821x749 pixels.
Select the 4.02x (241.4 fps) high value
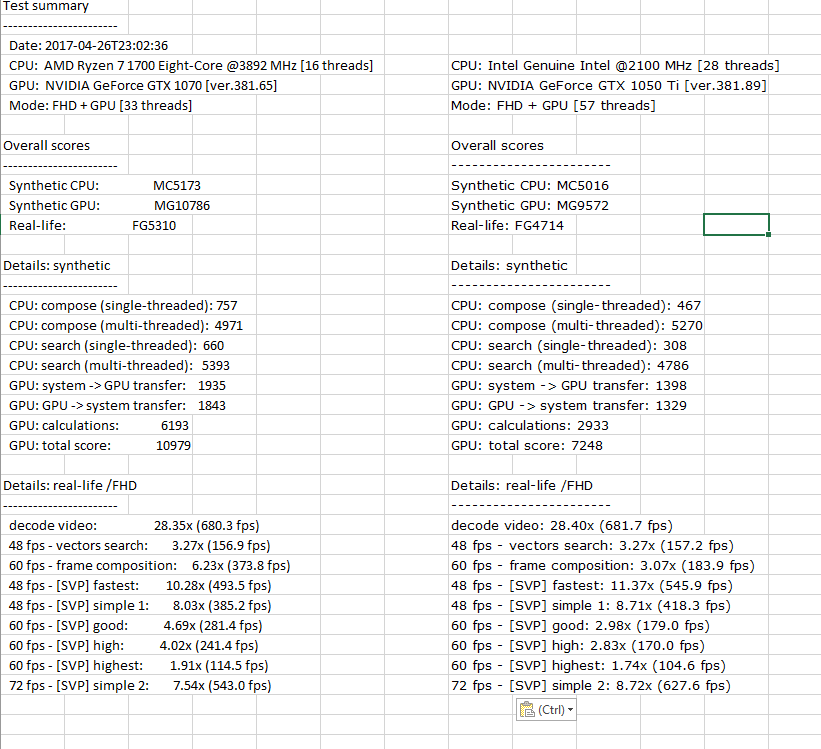pyautogui.click(x=209, y=645)
